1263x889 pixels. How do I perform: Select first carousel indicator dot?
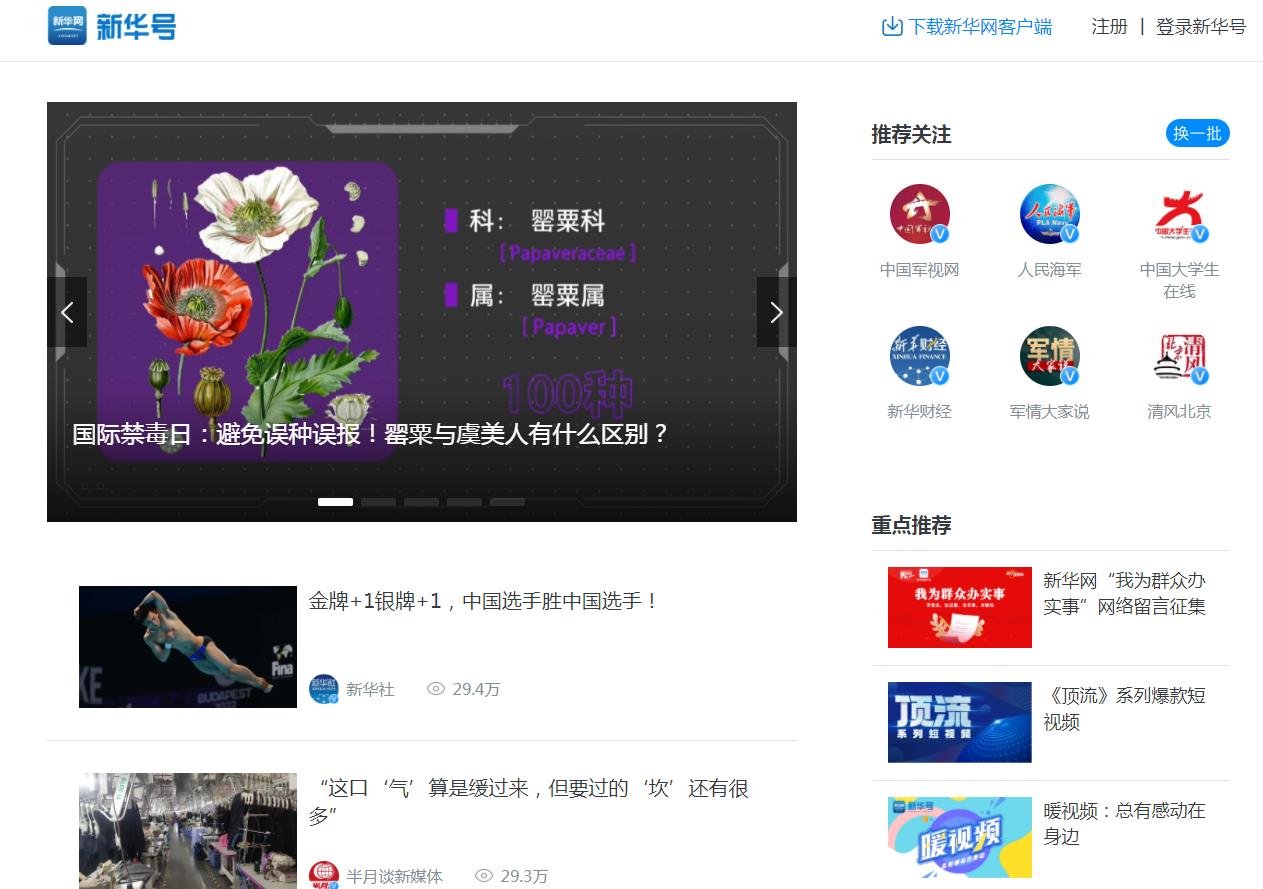(x=335, y=502)
